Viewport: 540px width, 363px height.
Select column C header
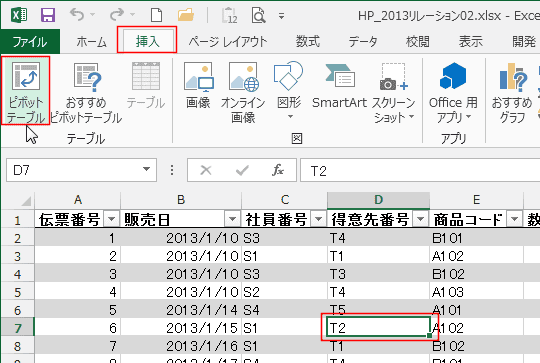(284, 200)
